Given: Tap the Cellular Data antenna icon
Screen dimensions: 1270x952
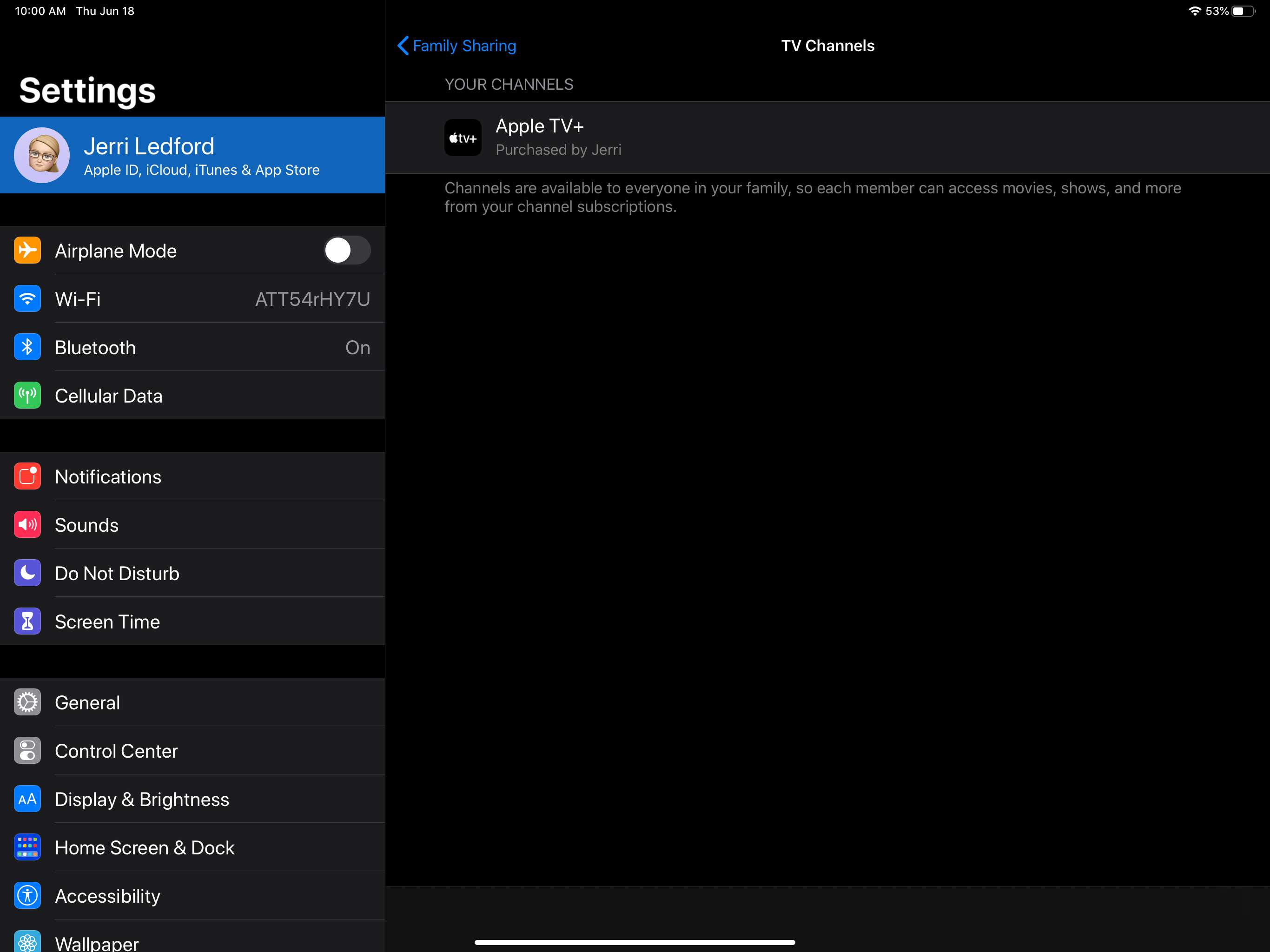Looking at the screenshot, I should coord(27,395).
